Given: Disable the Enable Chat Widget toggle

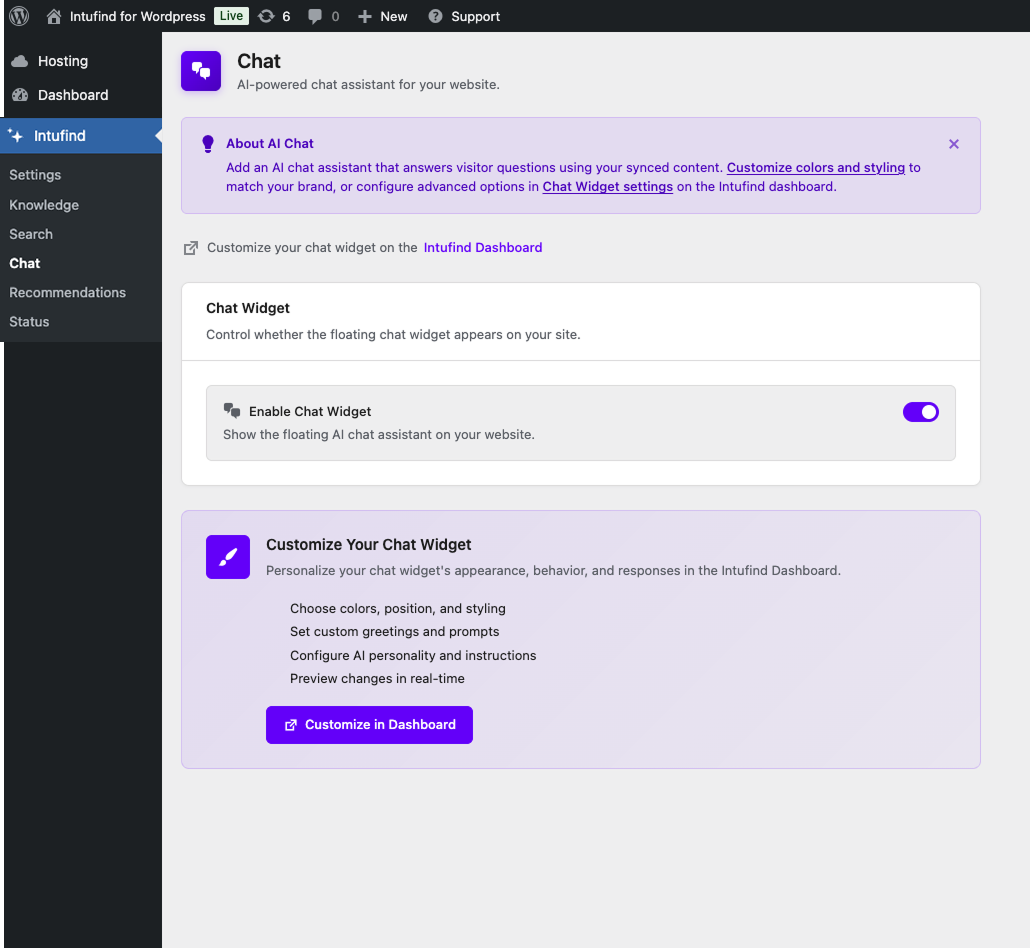Looking at the screenshot, I should coord(920,411).
